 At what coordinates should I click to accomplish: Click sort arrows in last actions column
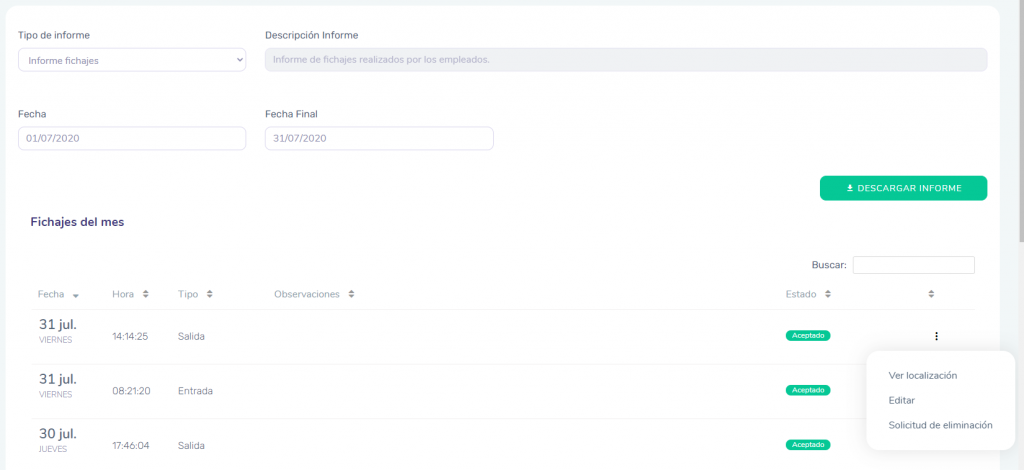coord(931,294)
